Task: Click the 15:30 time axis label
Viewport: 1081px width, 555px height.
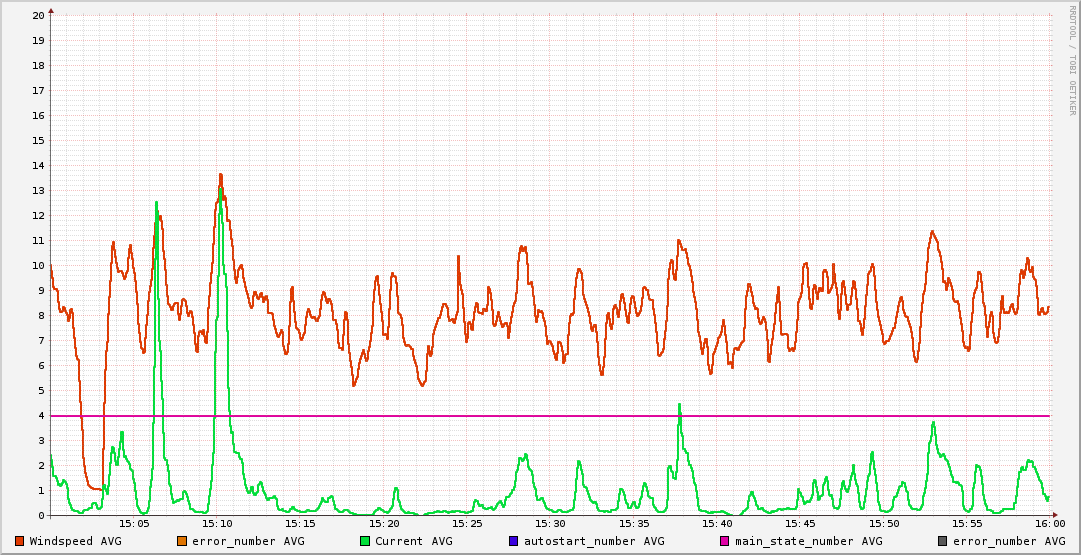Action: pos(550,523)
